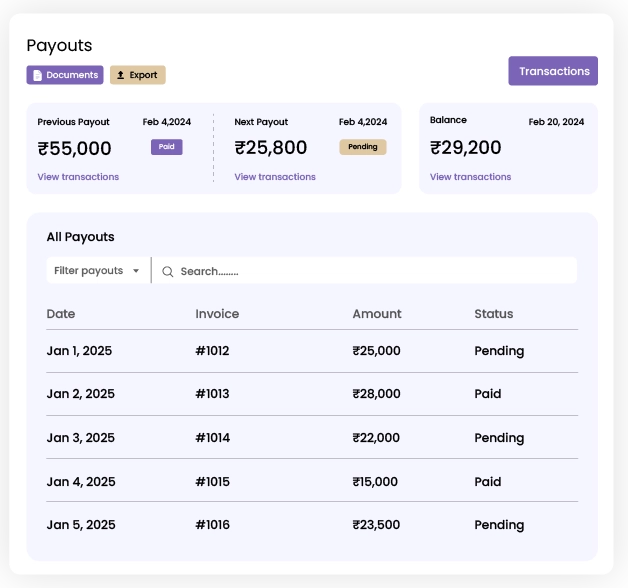Click the ₹29,200 balance amount

[466, 148]
